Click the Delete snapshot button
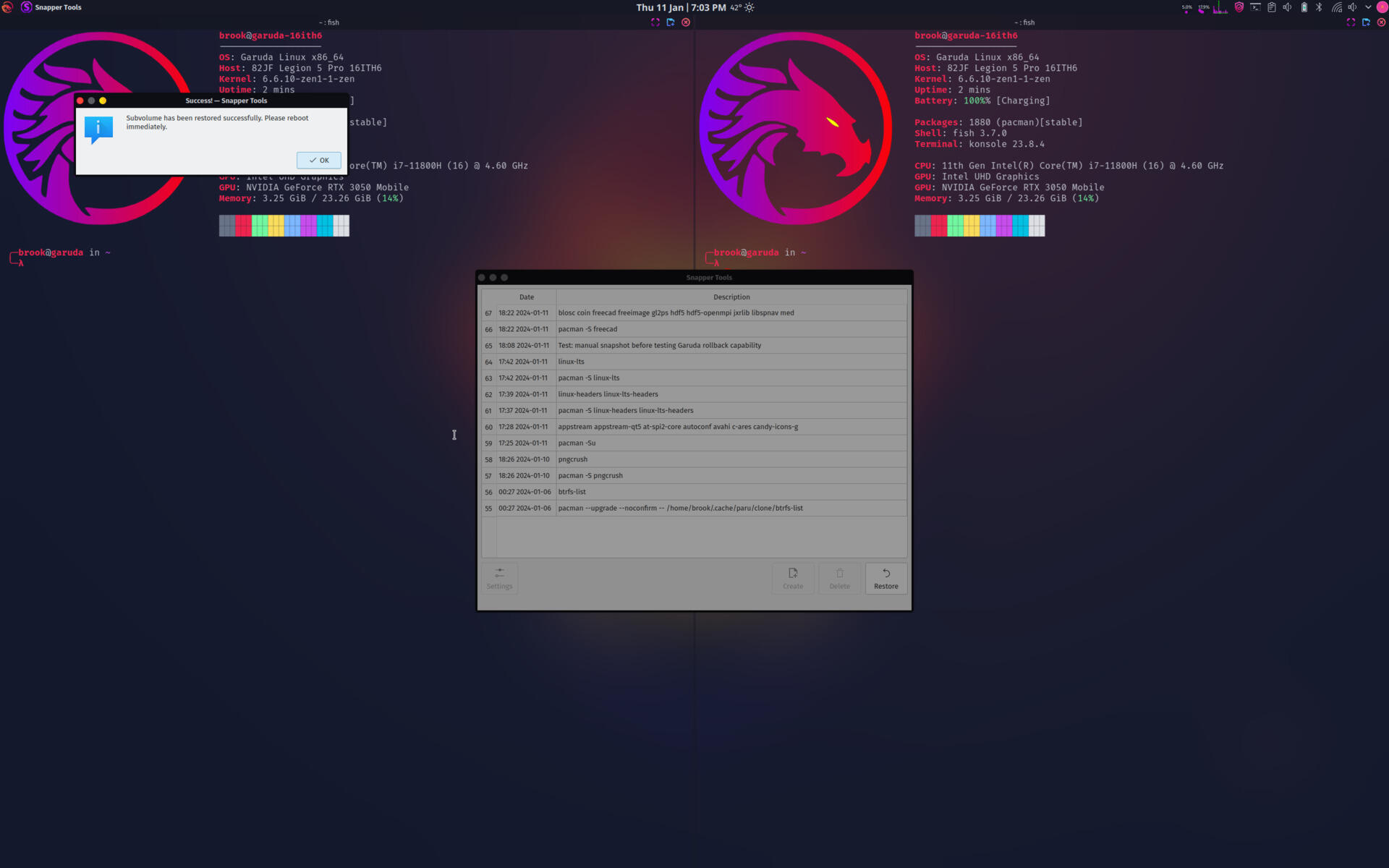Viewport: 1389px width, 868px height. [x=839, y=578]
